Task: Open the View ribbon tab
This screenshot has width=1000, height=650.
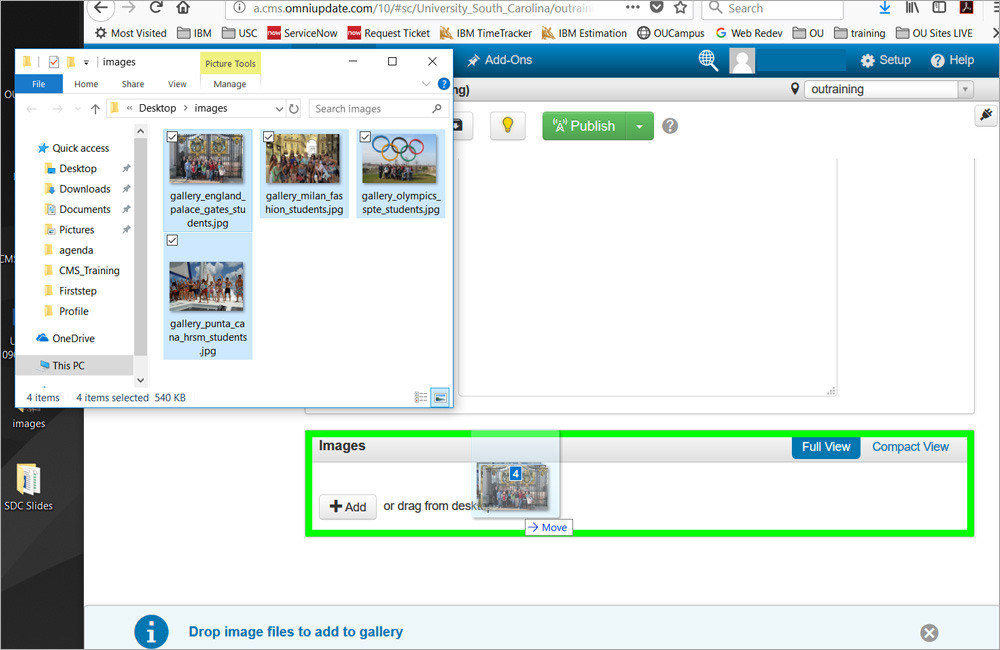Action: click(x=177, y=84)
